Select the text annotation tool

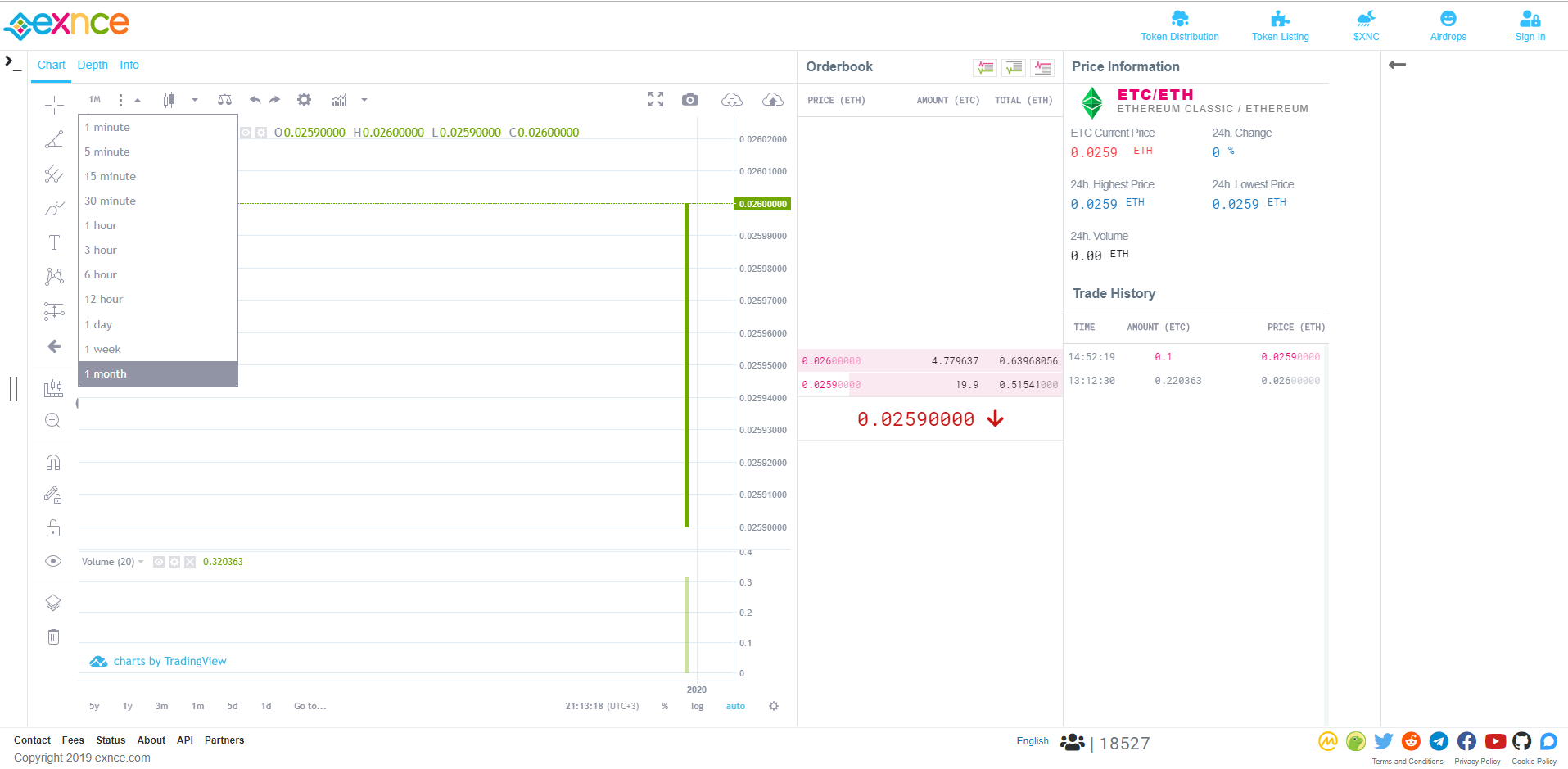pyautogui.click(x=54, y=242)
